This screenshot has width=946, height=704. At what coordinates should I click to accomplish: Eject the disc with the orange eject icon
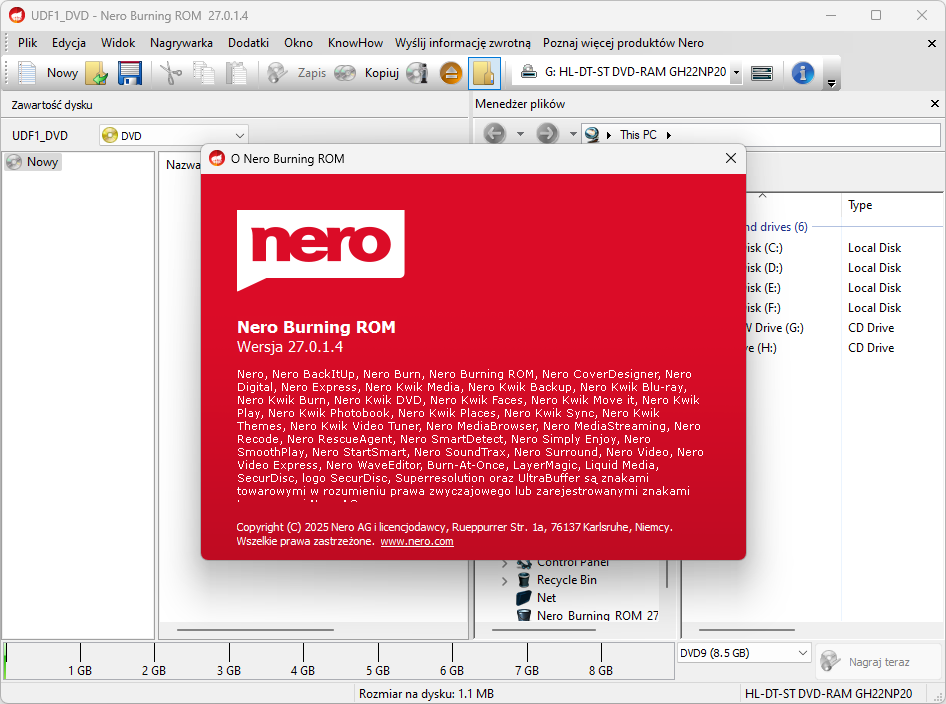click(x=451, y=73)
